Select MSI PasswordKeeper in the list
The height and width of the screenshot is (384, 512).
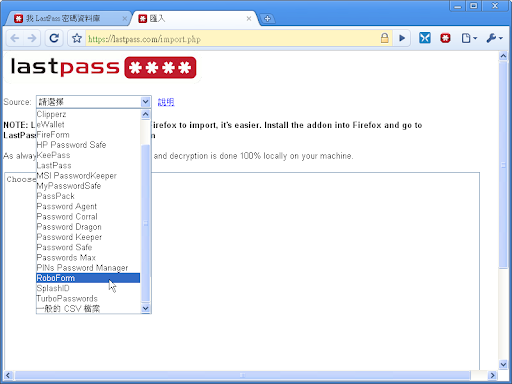(88, 176)
